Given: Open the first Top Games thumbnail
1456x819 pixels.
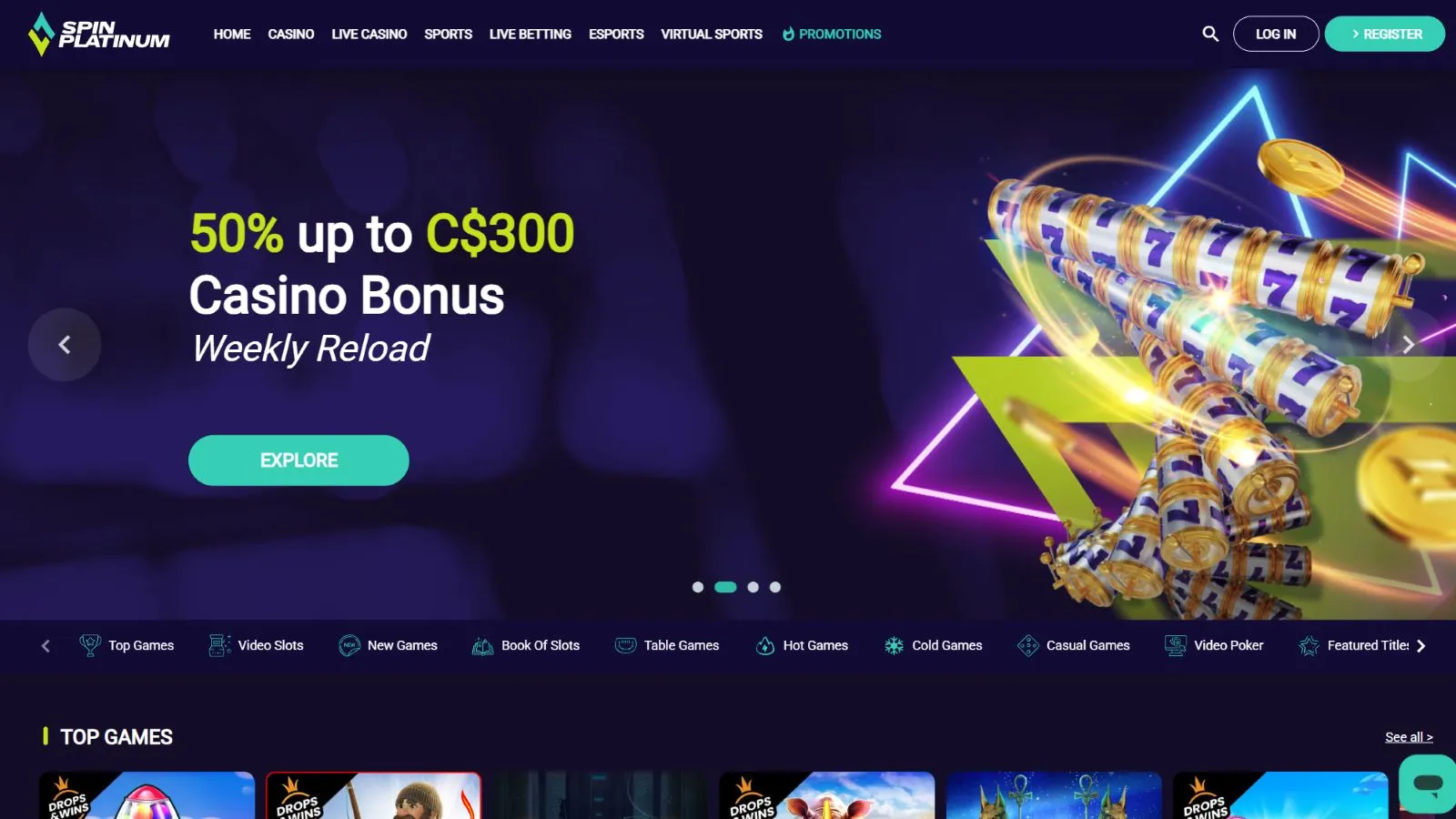Looking at the screenshot, I should click(x=147, y=795).
